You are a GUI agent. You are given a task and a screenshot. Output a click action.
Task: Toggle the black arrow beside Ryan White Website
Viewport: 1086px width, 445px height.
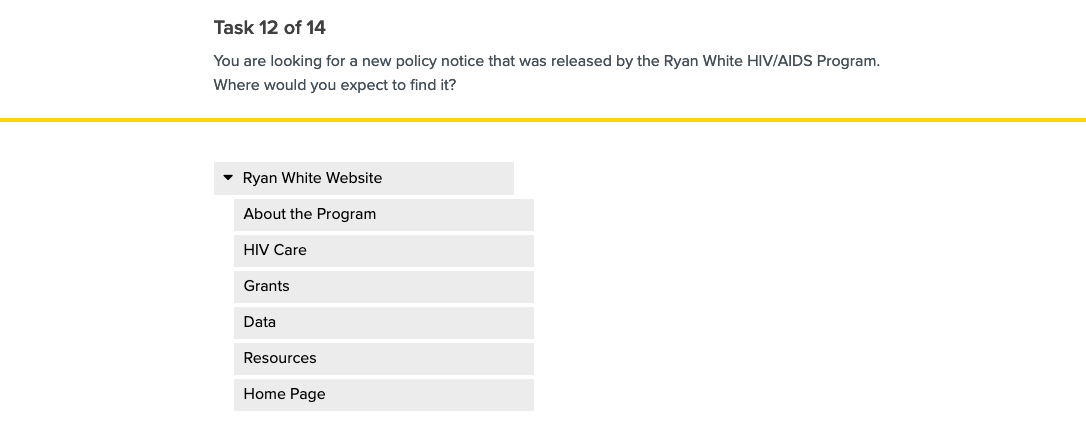point(228,178)
